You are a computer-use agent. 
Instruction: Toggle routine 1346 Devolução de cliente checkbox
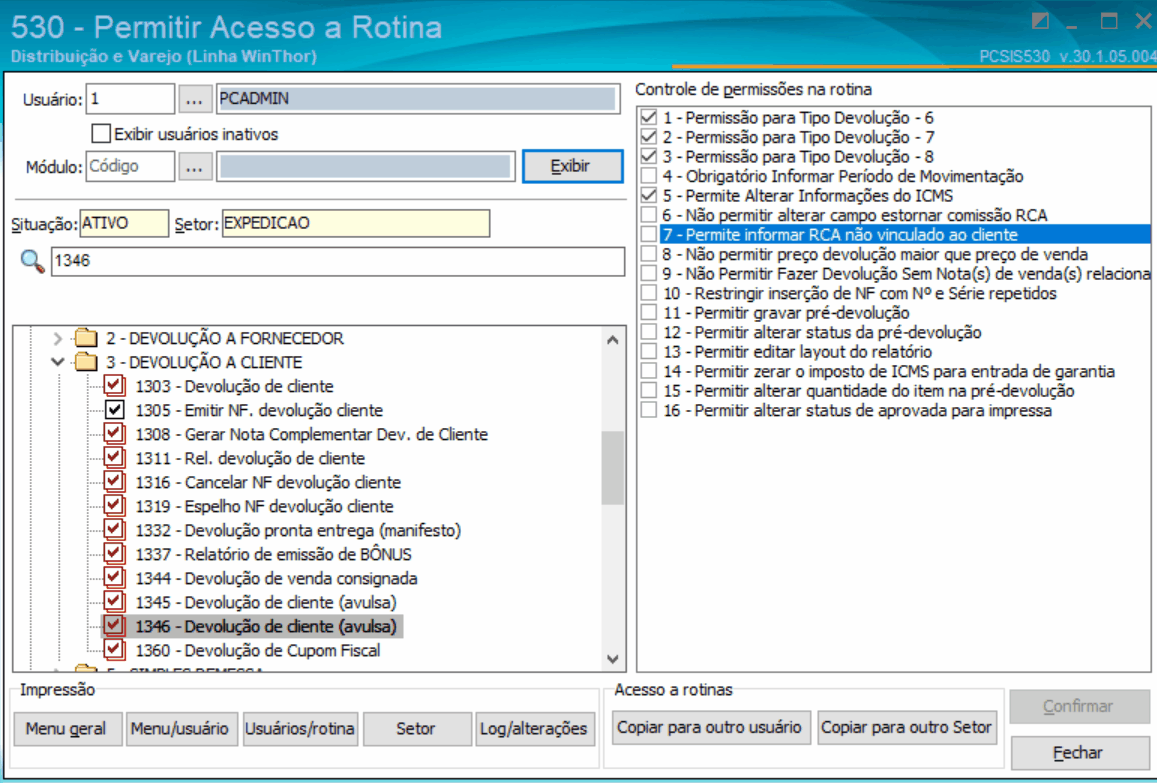[114, 625]
